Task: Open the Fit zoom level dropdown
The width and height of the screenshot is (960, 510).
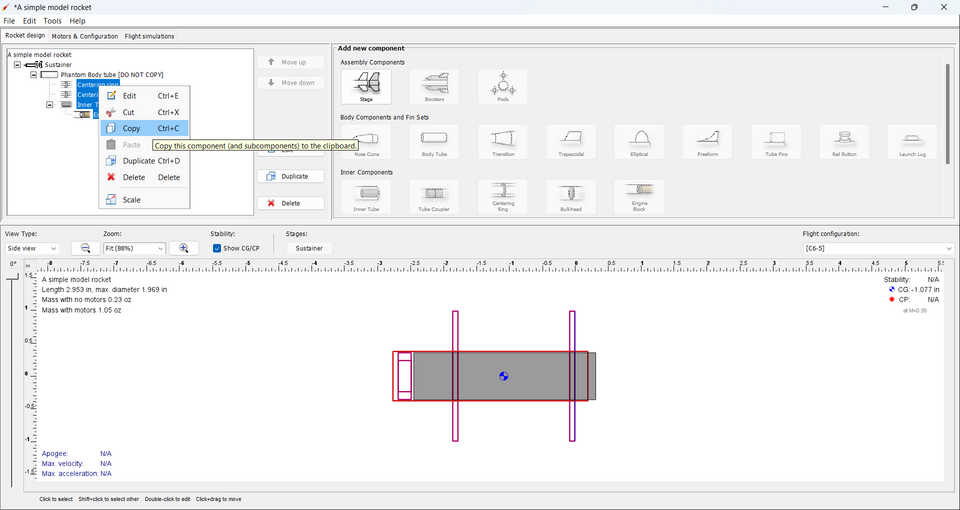Action: [x=134, y=248]
